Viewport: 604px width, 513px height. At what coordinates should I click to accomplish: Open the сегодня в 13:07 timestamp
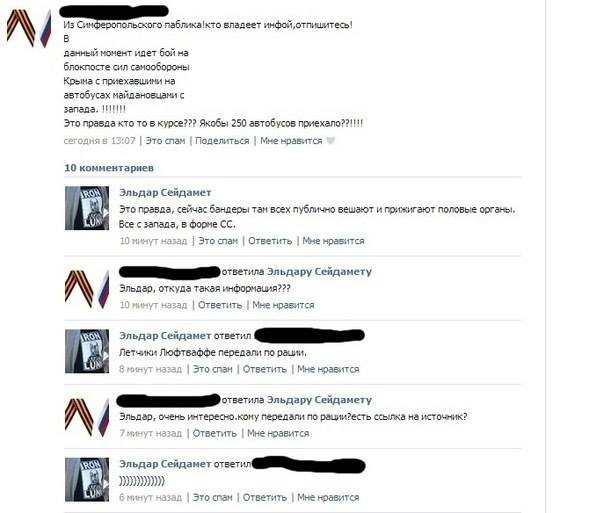pos(99,141)
